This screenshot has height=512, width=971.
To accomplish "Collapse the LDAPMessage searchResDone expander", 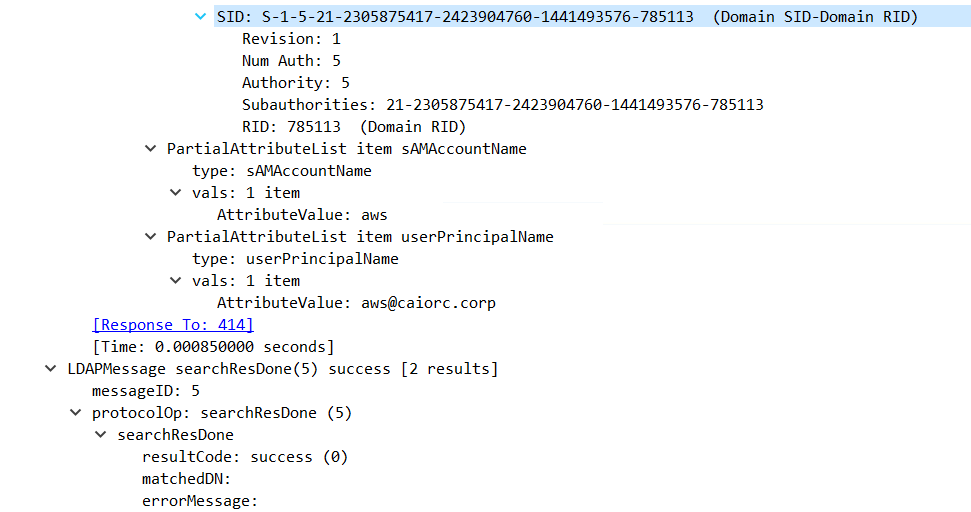I will tap(51, 369).
